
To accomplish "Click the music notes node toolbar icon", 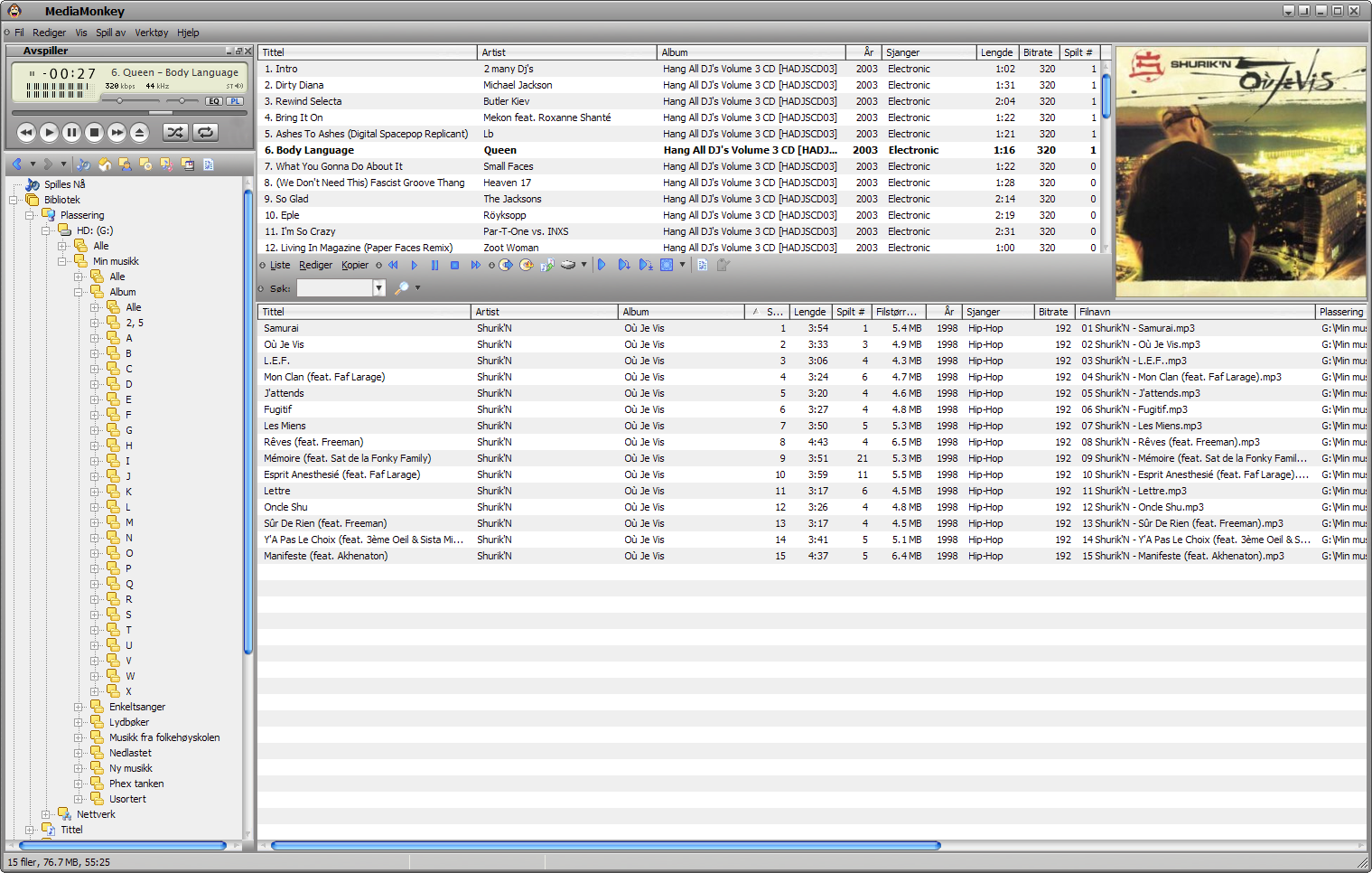I will (166, 164).
